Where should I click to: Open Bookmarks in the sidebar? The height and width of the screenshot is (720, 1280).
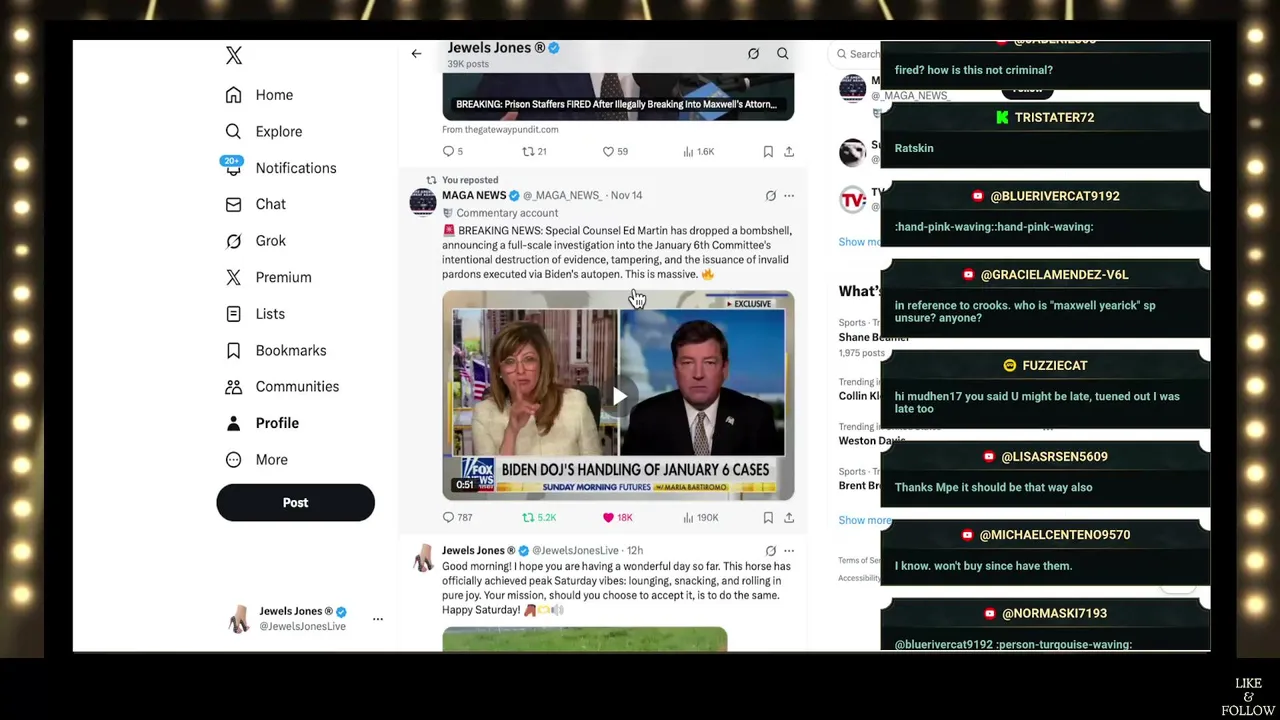tap(276, 350)
